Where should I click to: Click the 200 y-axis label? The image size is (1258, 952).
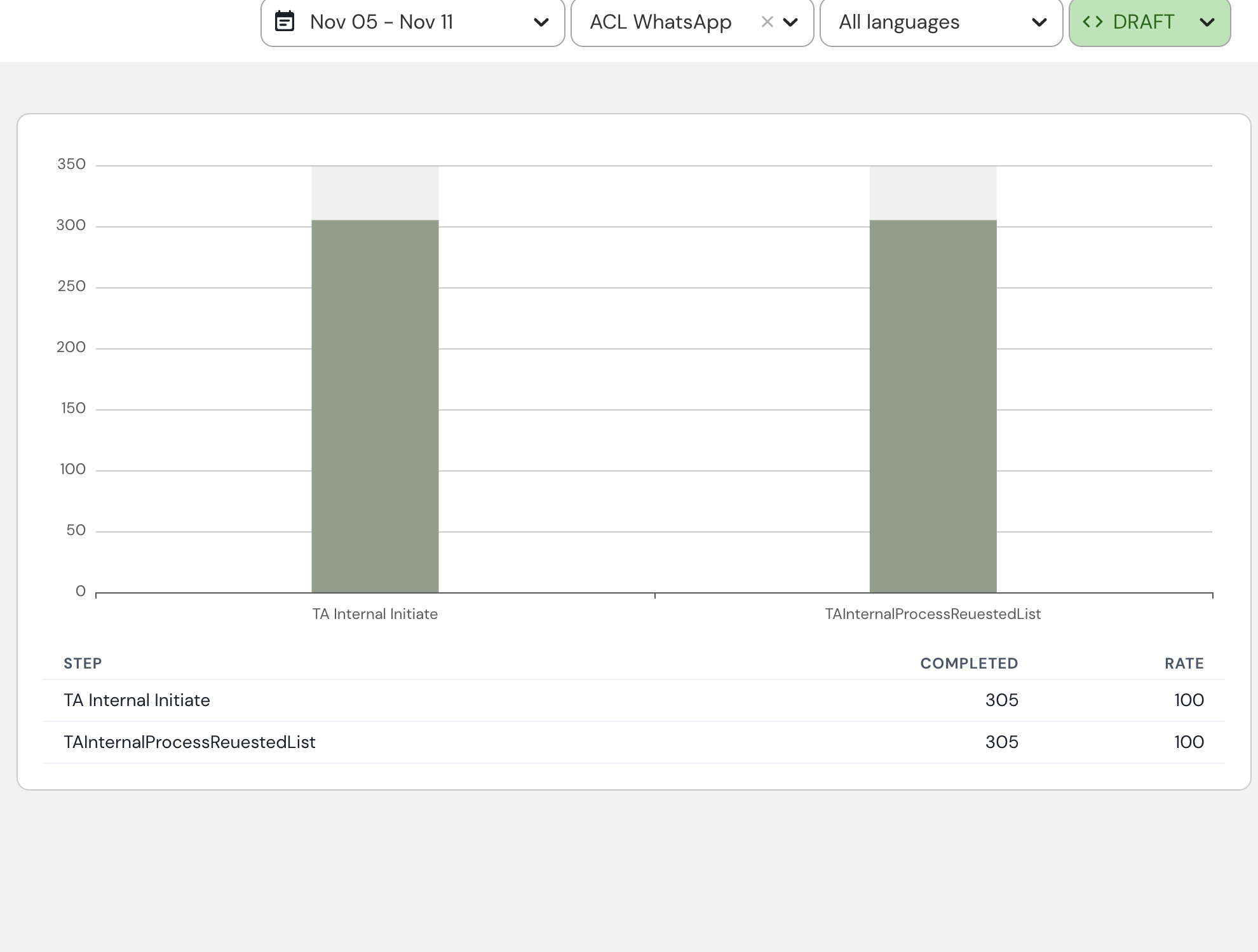click(71, 347)
